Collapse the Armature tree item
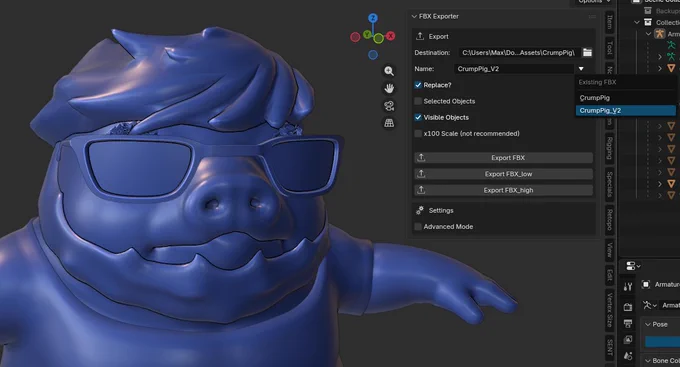The image size is (680, 367). (648, 34)
